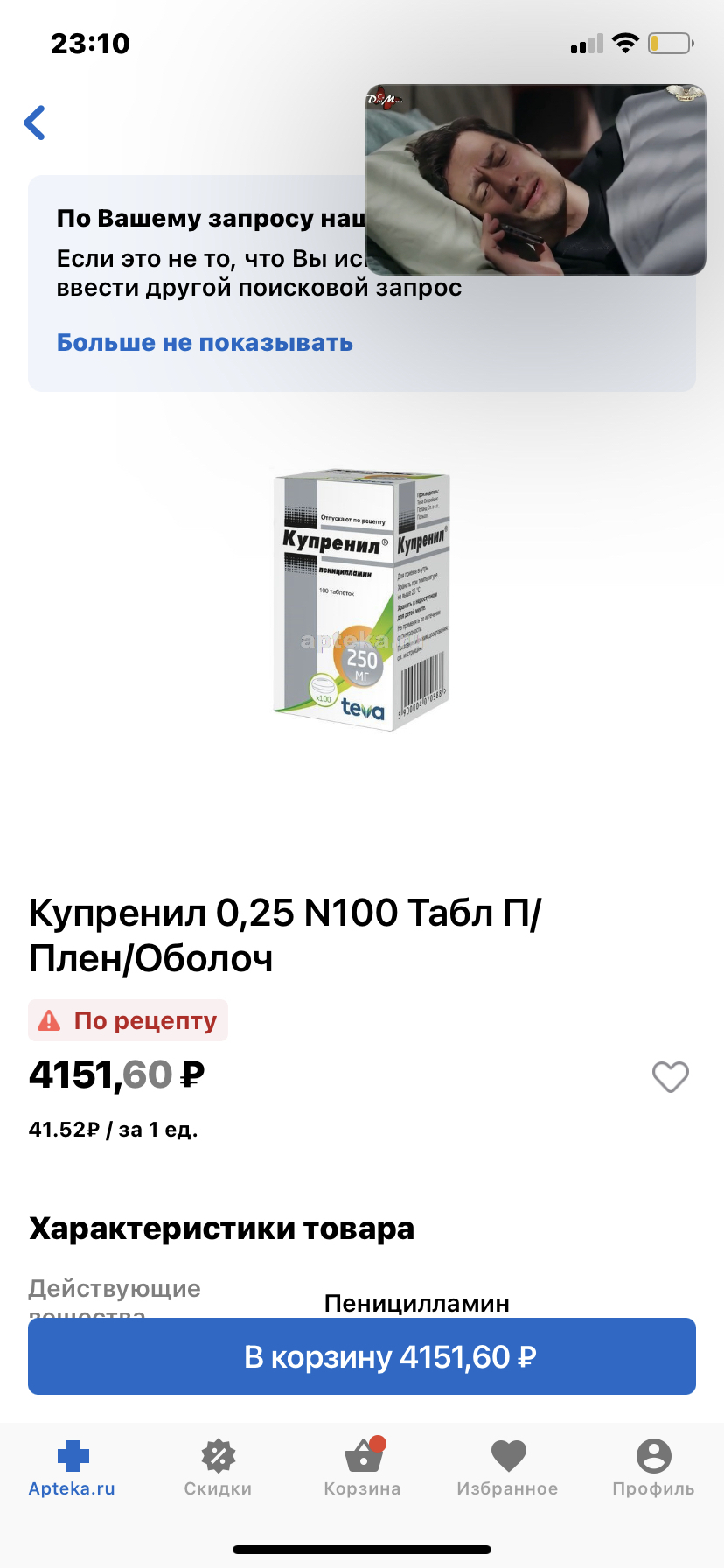Tap the blue cross Apteka.ru icon
The image size is (724, 1568).
(73, 1456)
